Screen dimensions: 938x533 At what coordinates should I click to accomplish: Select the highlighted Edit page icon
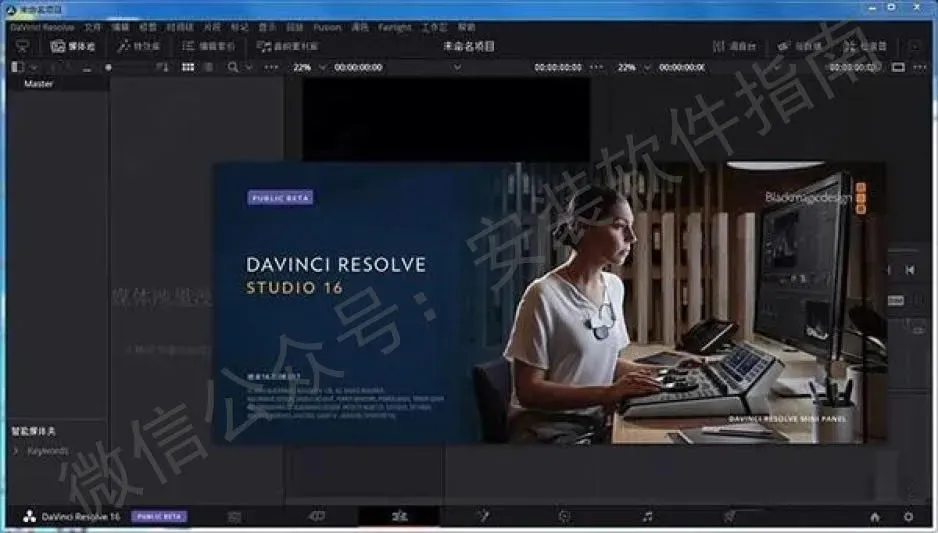pyautogui.click(x=399, y=516)
